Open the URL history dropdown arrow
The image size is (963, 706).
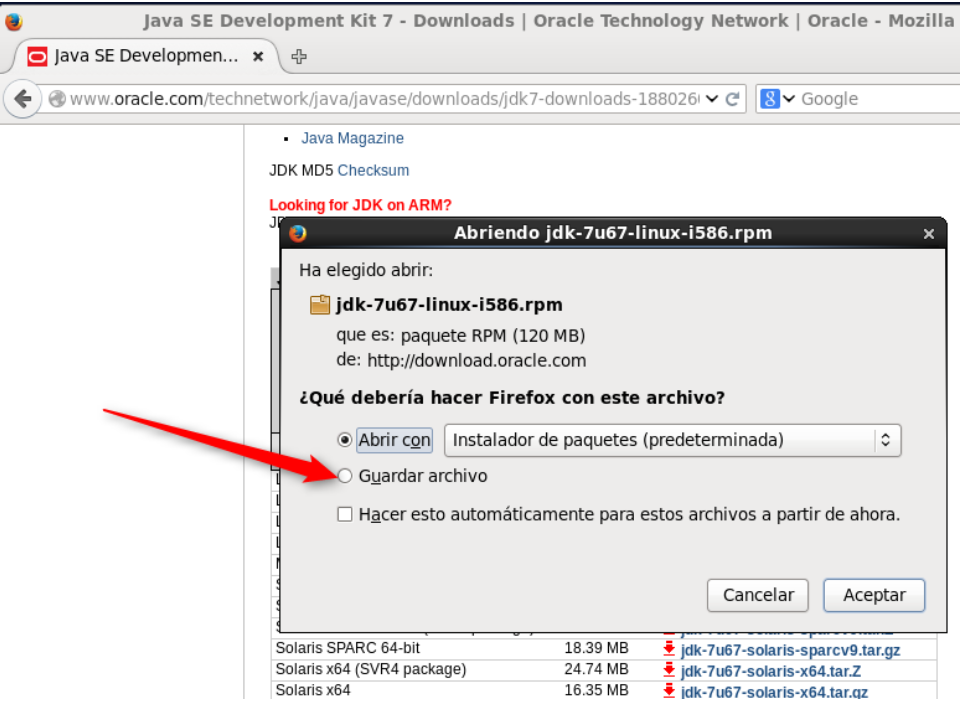pos(712,99)
